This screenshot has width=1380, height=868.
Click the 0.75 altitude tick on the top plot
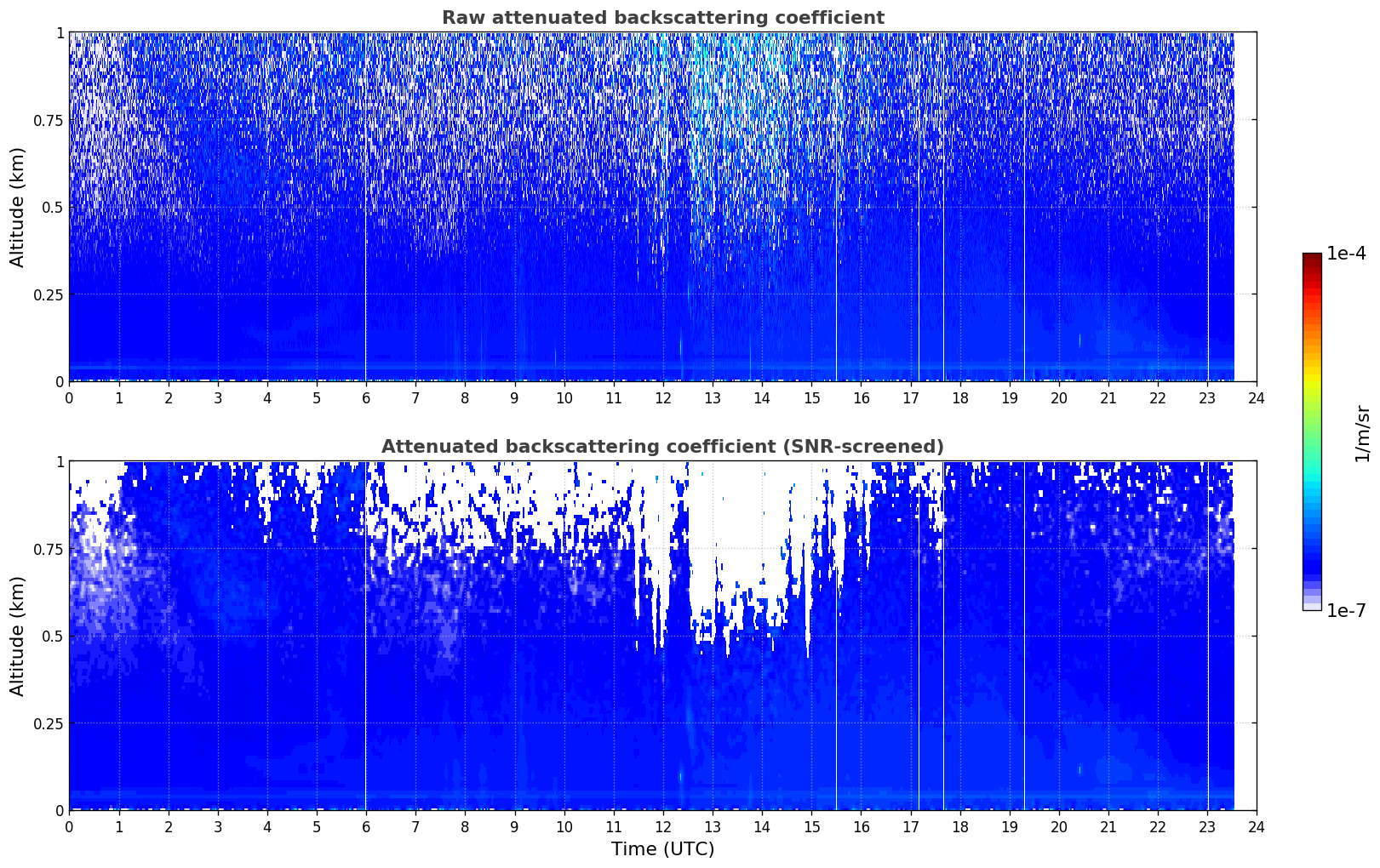coord(49,120)
